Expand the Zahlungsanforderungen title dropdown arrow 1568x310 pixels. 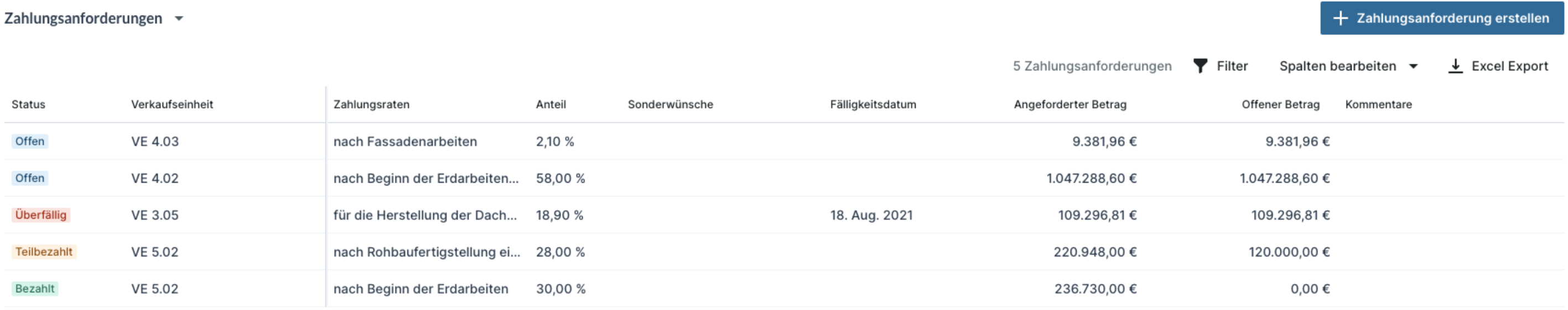[x=179, y=19]
